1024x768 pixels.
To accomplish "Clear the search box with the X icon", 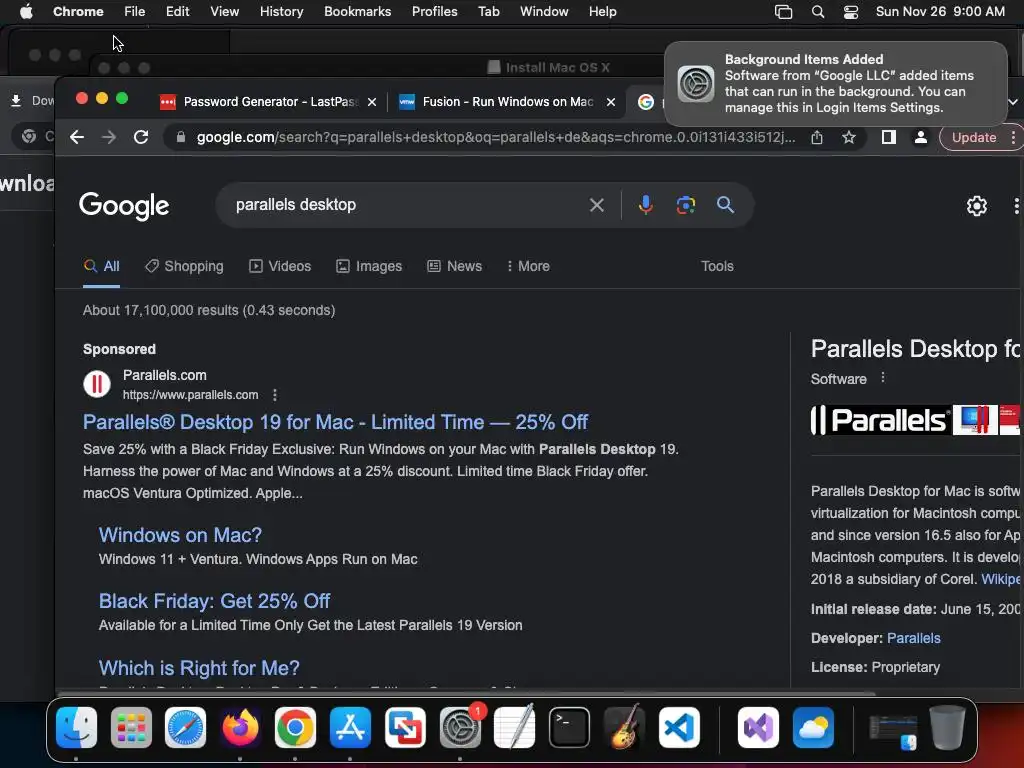I will tap(596, 205).
